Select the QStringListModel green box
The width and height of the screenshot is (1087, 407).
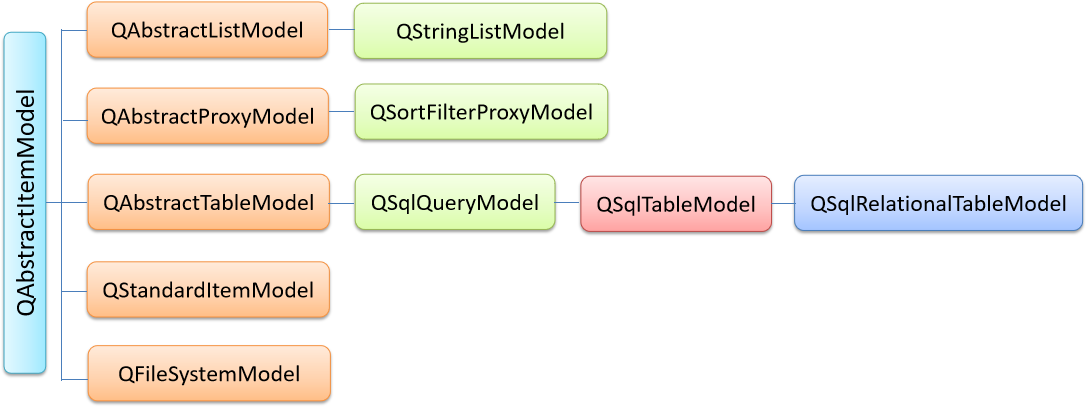point(480,31)
